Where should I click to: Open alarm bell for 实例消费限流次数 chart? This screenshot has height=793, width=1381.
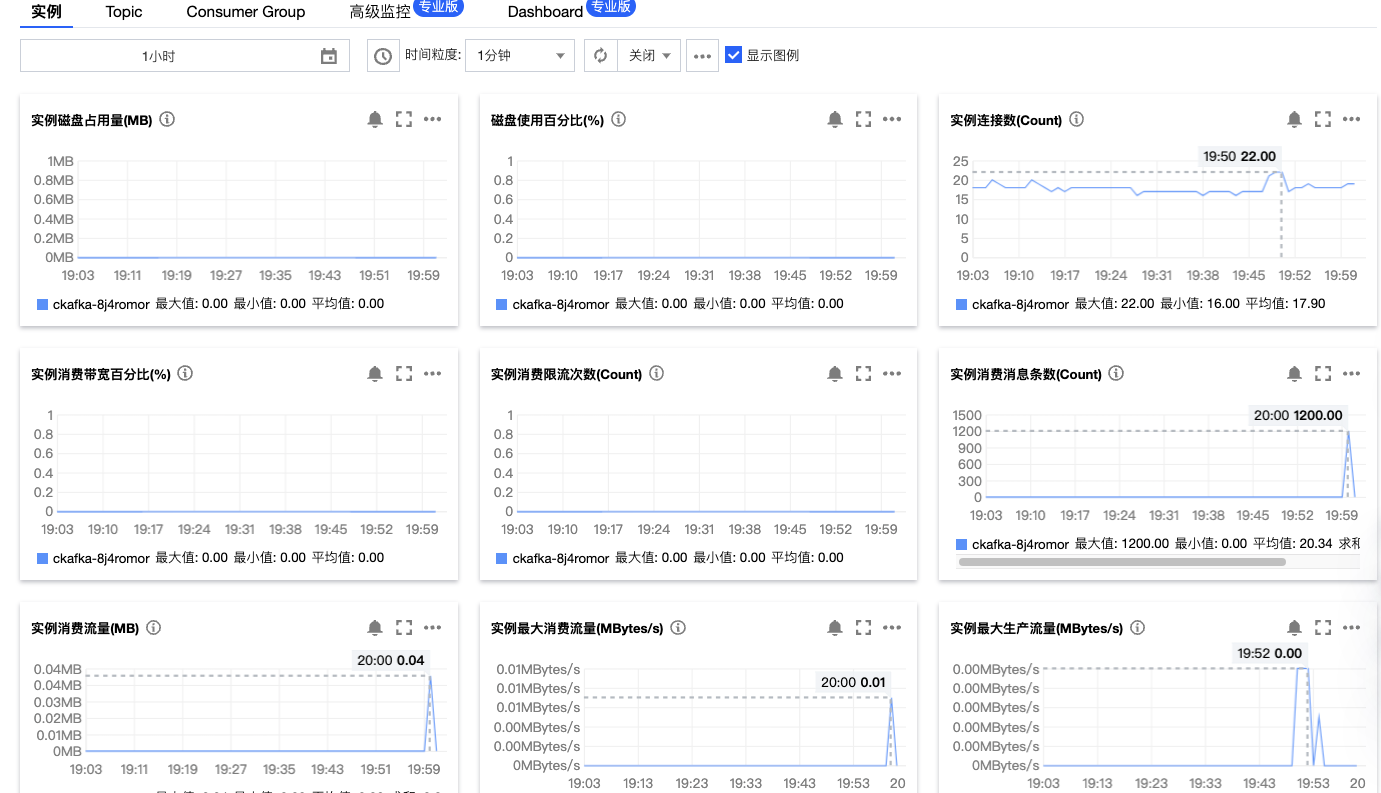pyautogui.click(x=835, y=373)
